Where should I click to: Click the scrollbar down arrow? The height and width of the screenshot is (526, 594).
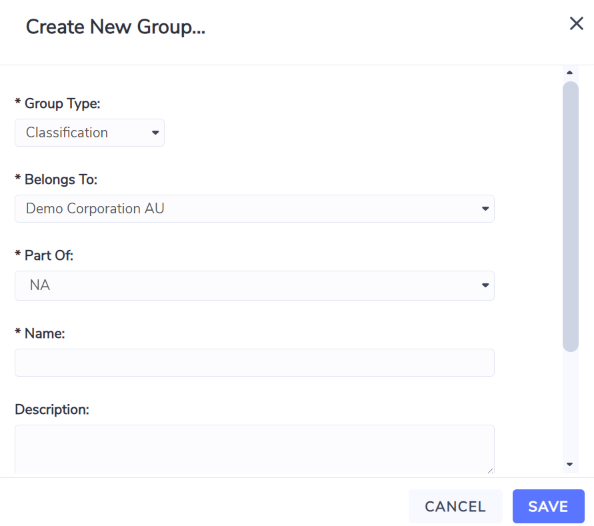point(570,464)
